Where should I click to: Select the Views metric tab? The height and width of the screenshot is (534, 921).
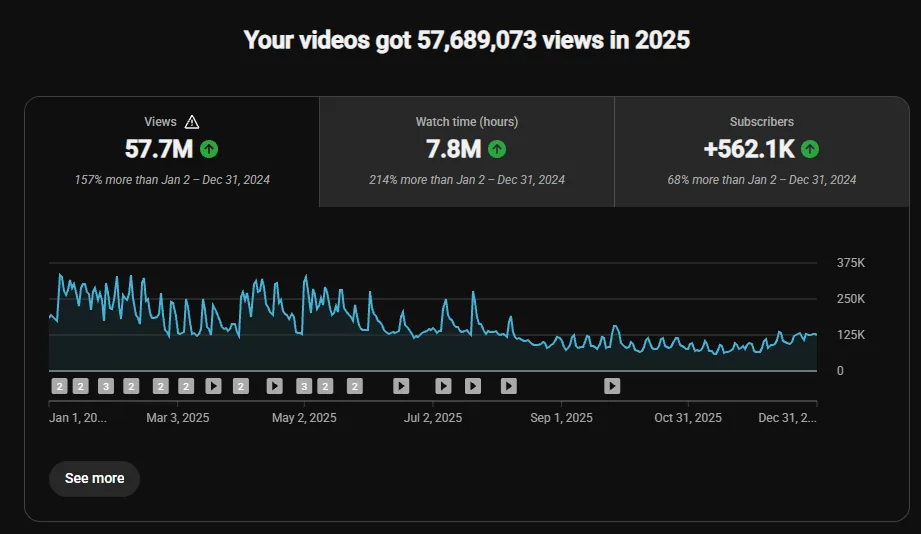pos(172,152)
